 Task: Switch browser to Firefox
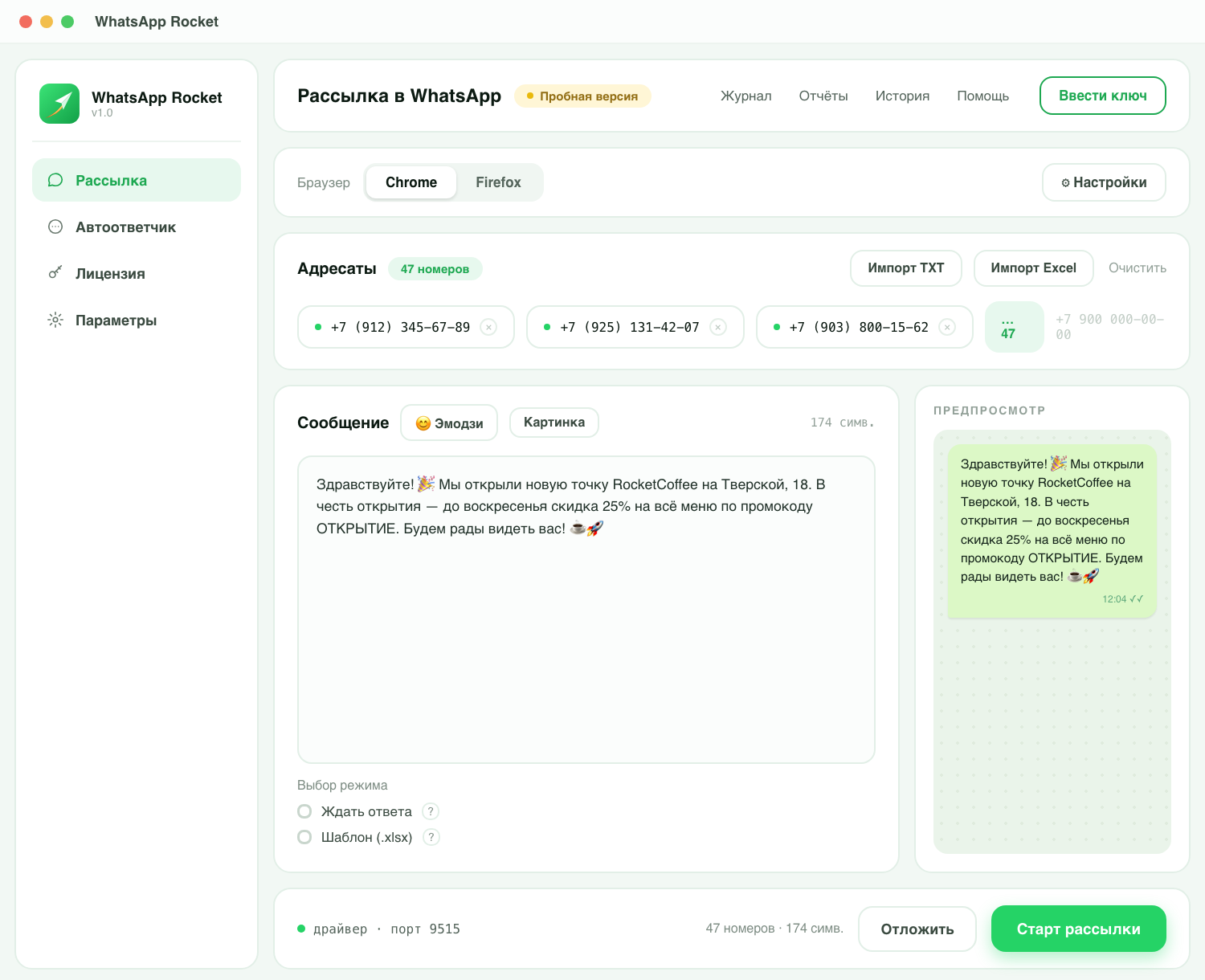pyautogui.click(x=498, y=182)
